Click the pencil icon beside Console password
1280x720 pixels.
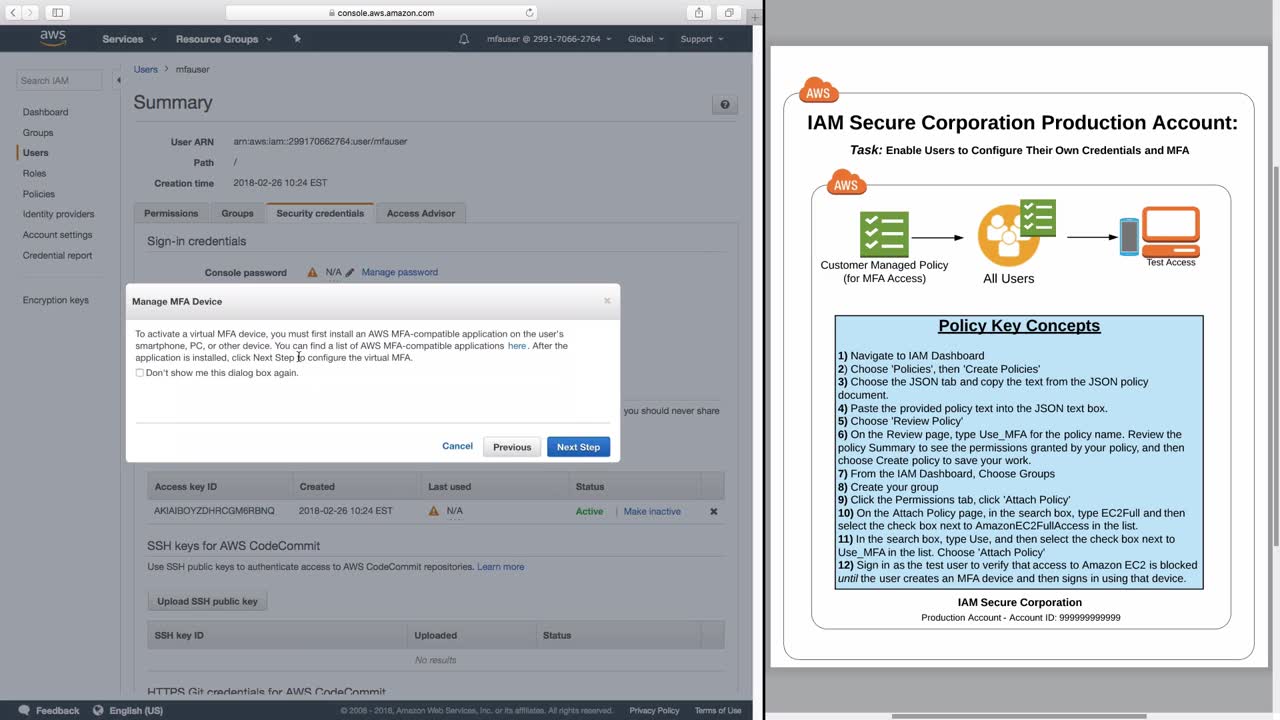coord(350,272)
